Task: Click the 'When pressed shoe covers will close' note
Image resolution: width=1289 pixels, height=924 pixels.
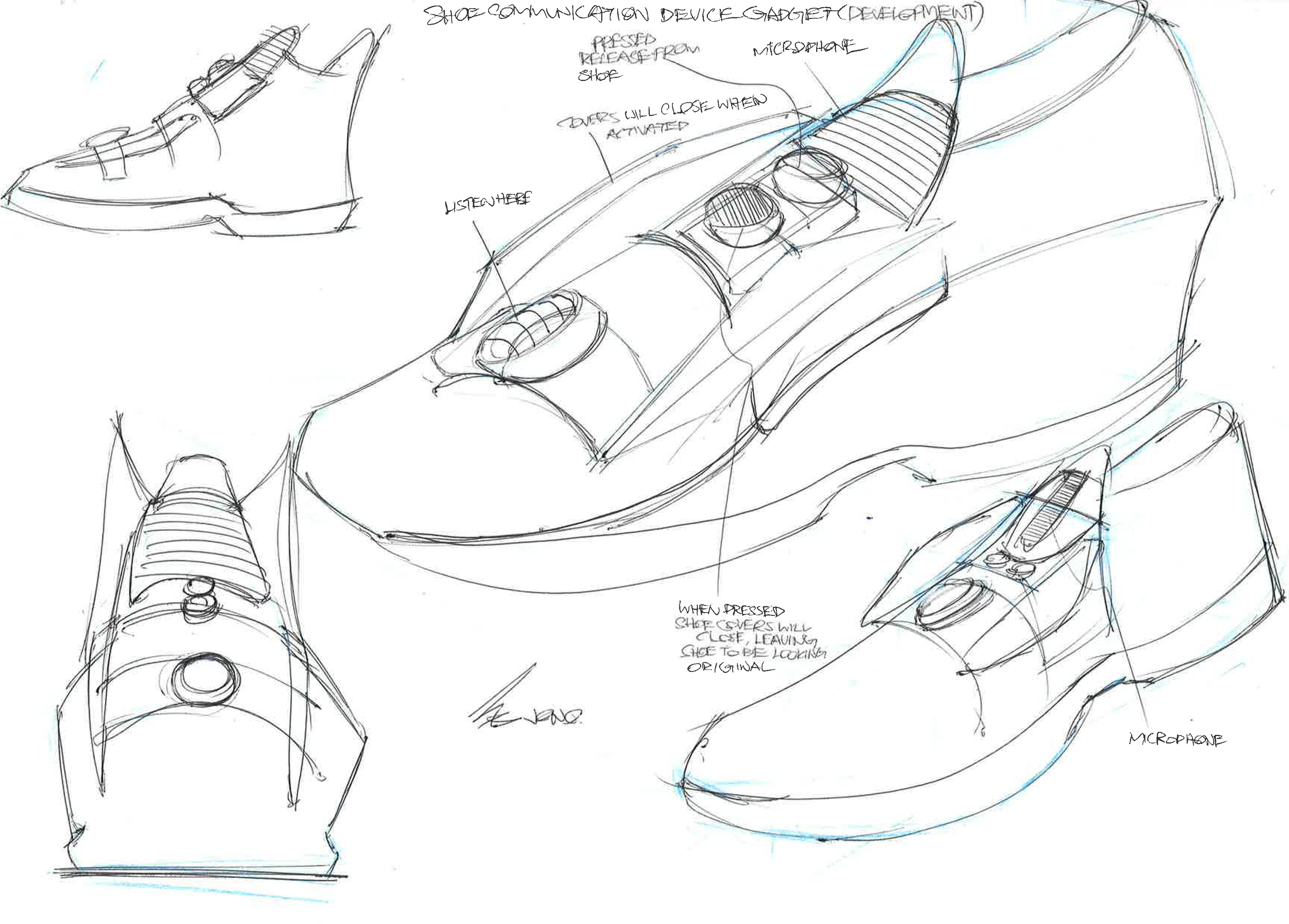Action: pyautogui.click(x=750, y=636)
